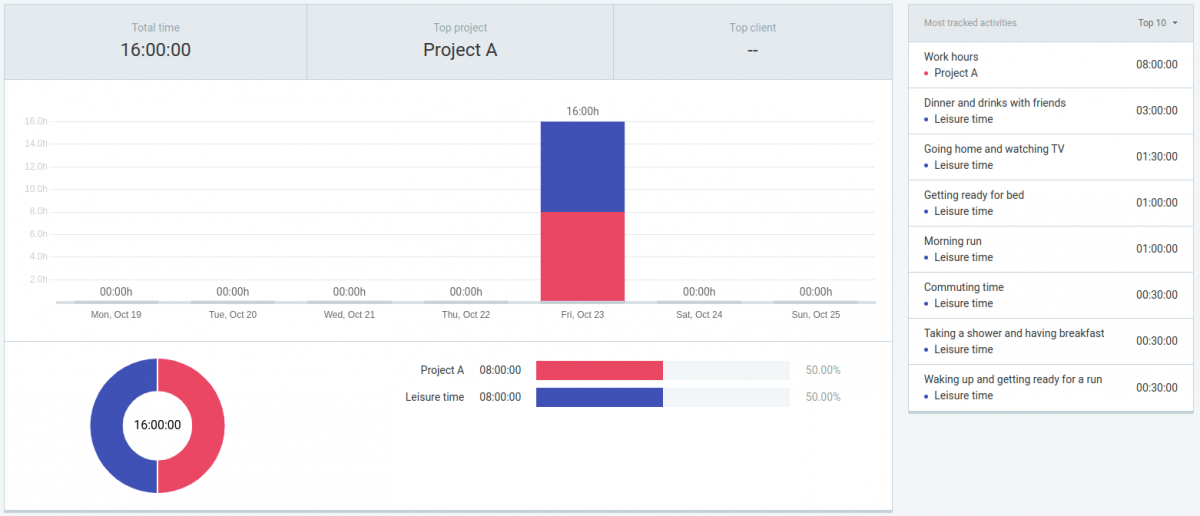1200x516 pixels.
Task: Click the red Project A progress bar
Action: point(599,370)
